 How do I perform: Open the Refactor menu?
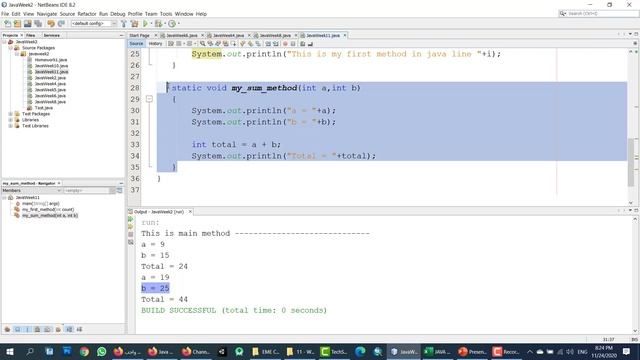coord(87,14)
